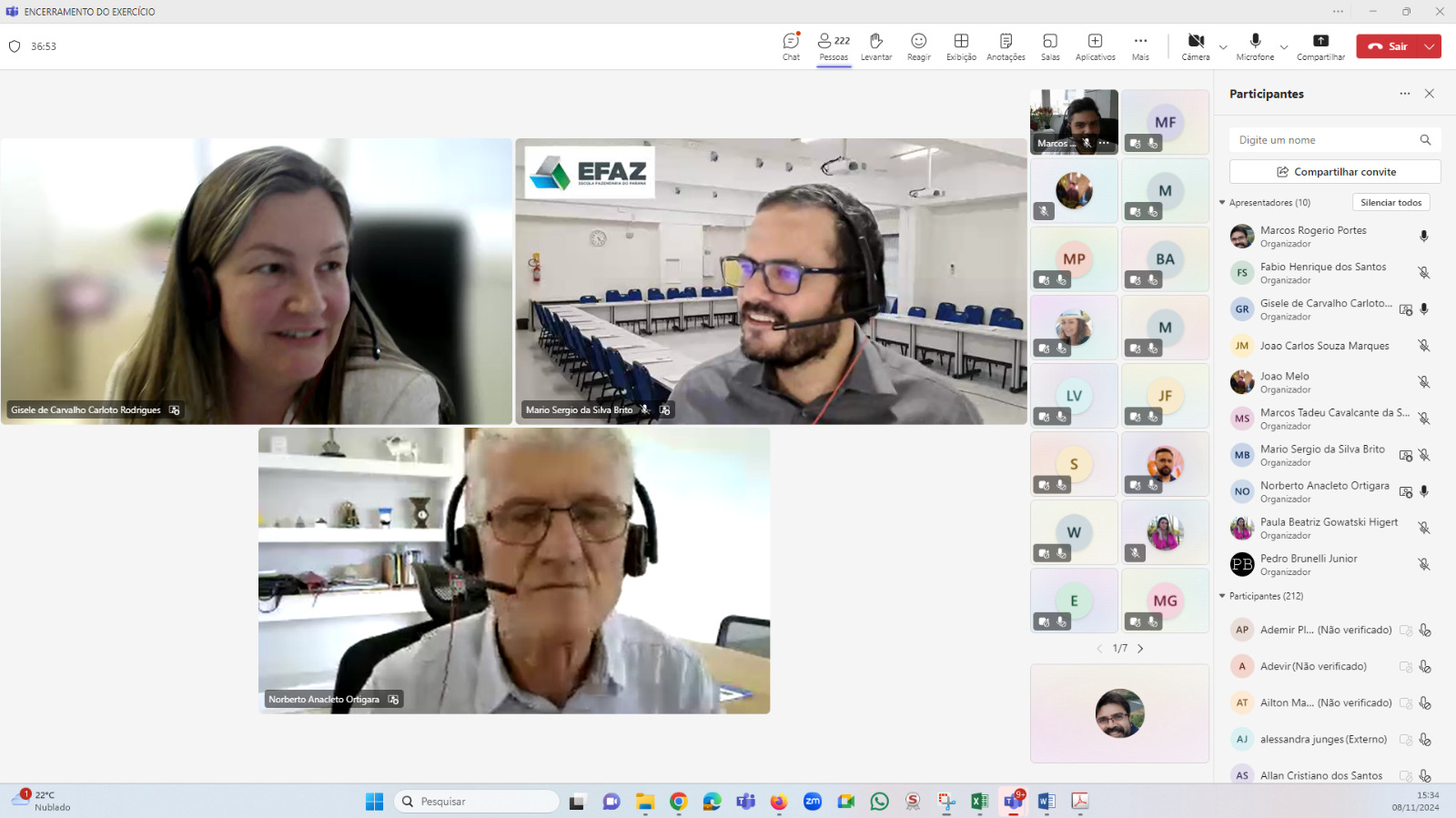Open dropdown arrow next to Sair
Image resolution: width=1456 pixels, height=818 pixels.
[x=1430, y=46]
